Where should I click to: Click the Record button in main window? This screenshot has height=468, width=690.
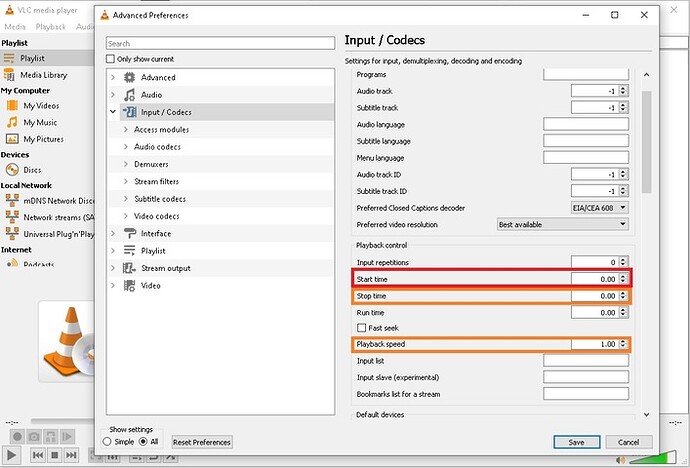point(17,436)
